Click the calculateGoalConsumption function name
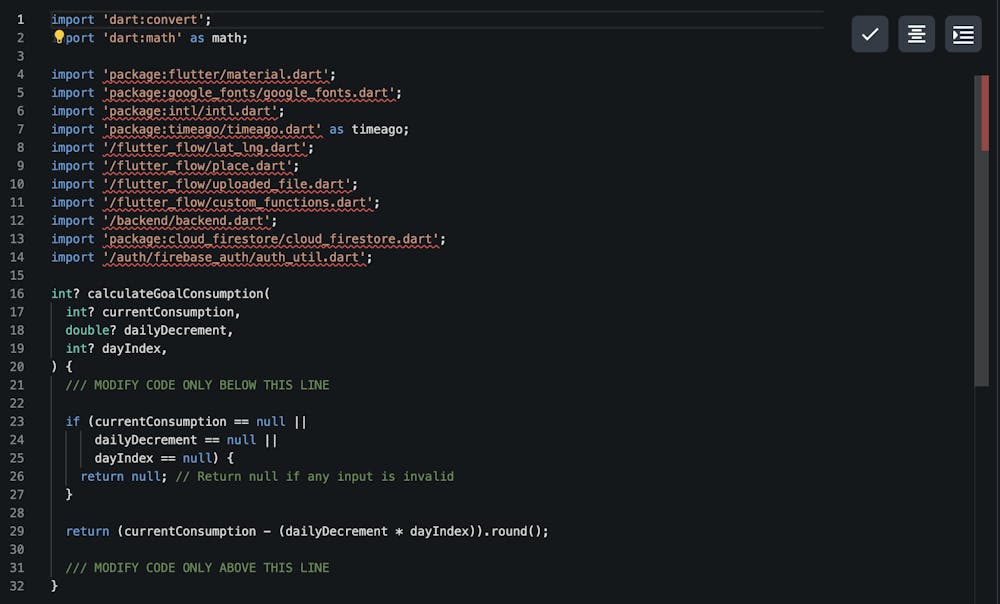1000x604 pixels. [x=175, y=294]
